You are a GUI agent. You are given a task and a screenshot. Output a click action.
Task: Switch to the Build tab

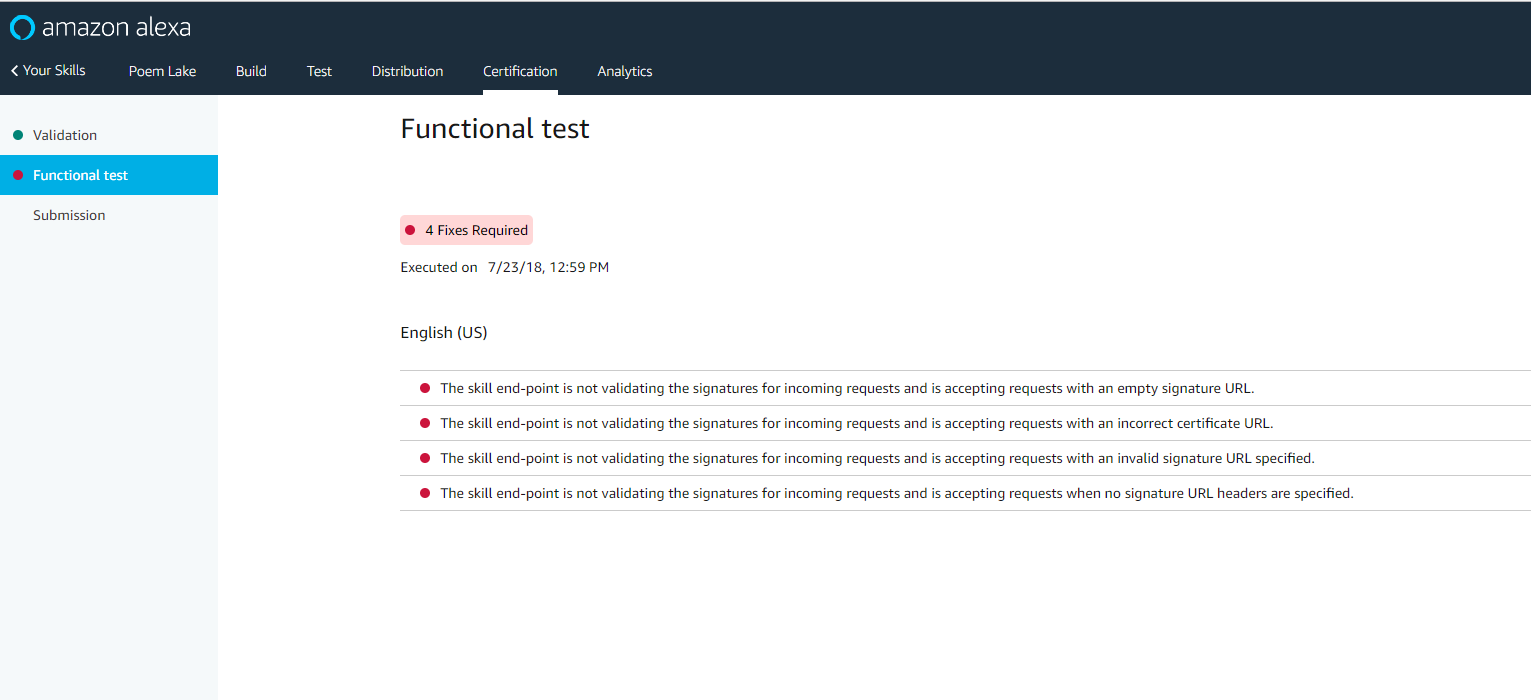click(251, 71)
